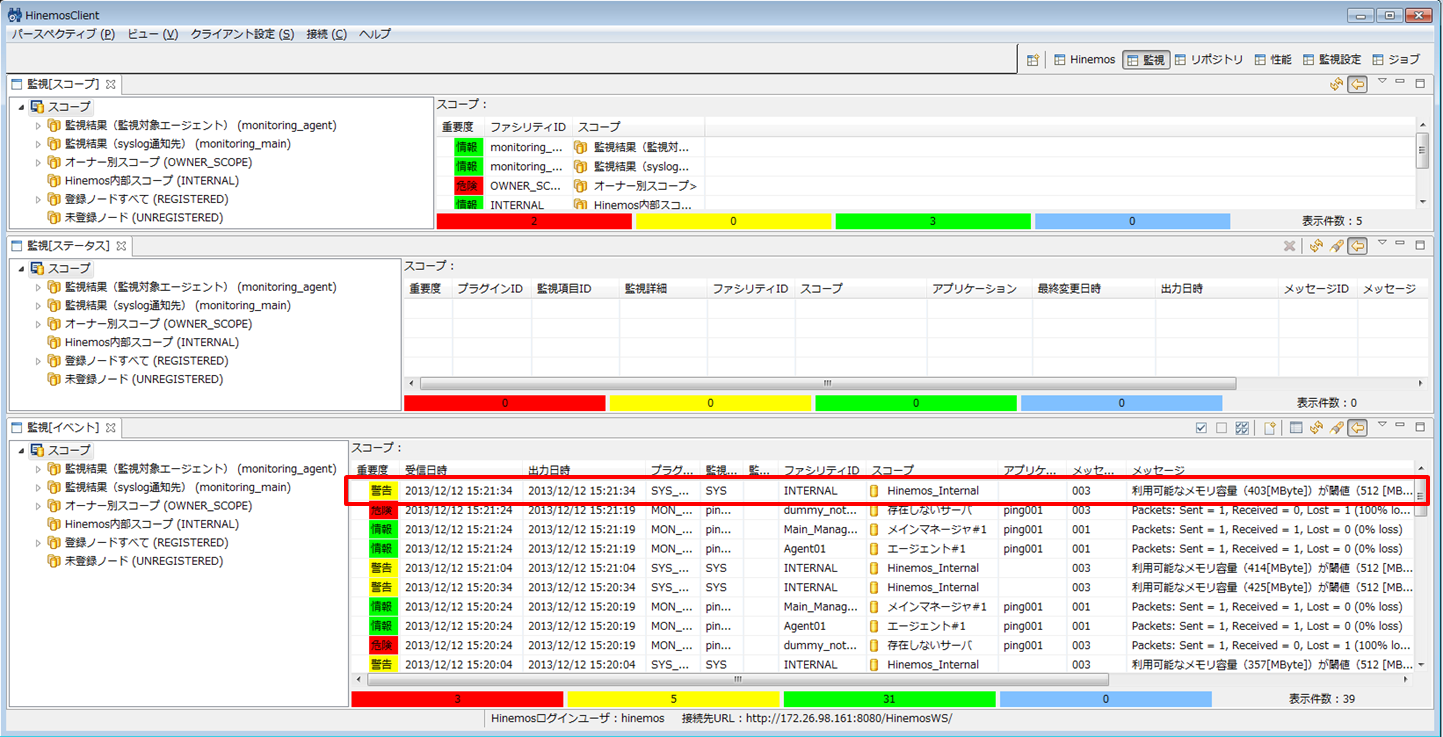The image size is (1443, 737).
Task: Expand OWNER_SCOPE node in 監視[スコープ] tree
Action: (38, 162)
